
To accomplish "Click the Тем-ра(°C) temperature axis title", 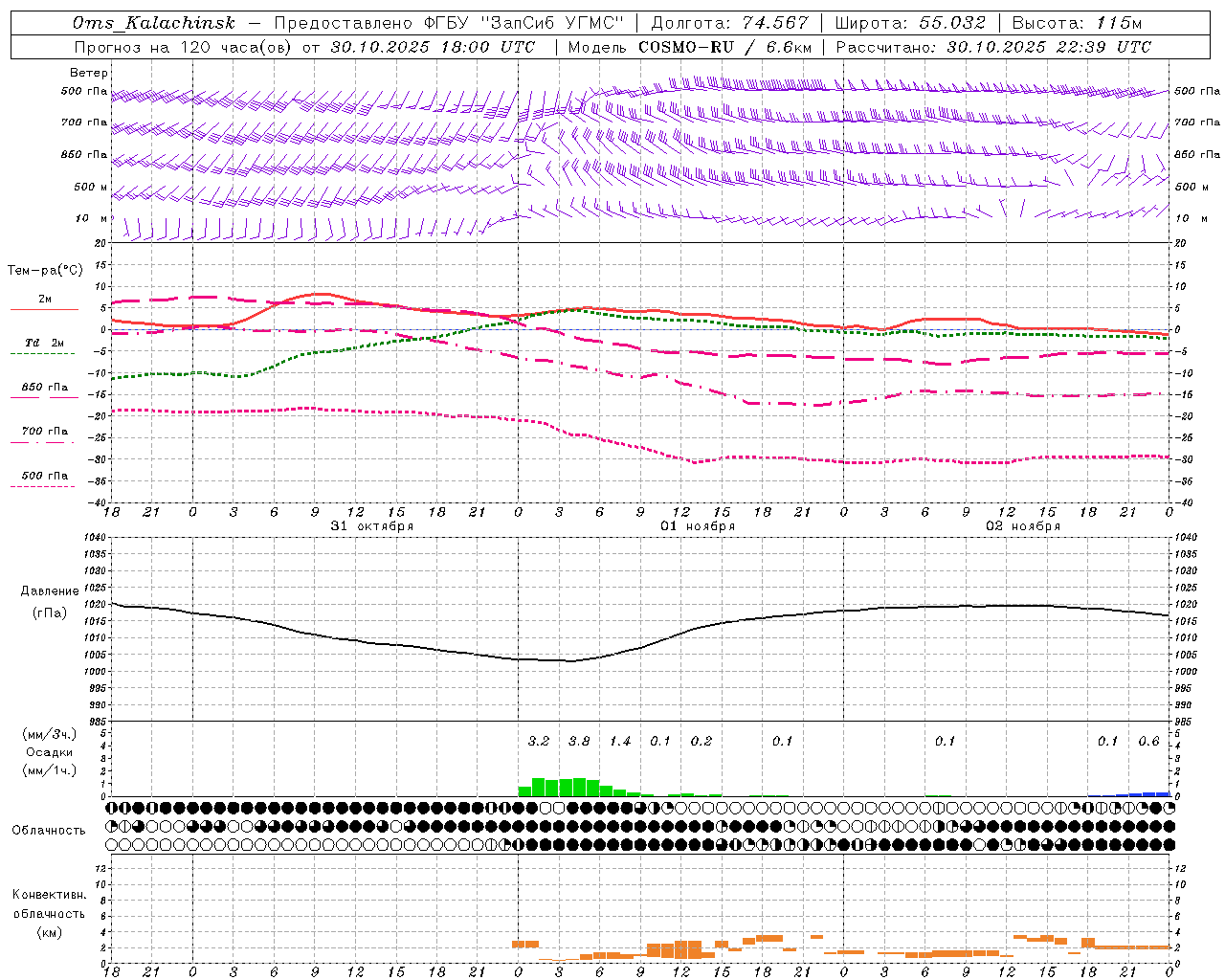I will coord(45,271).
